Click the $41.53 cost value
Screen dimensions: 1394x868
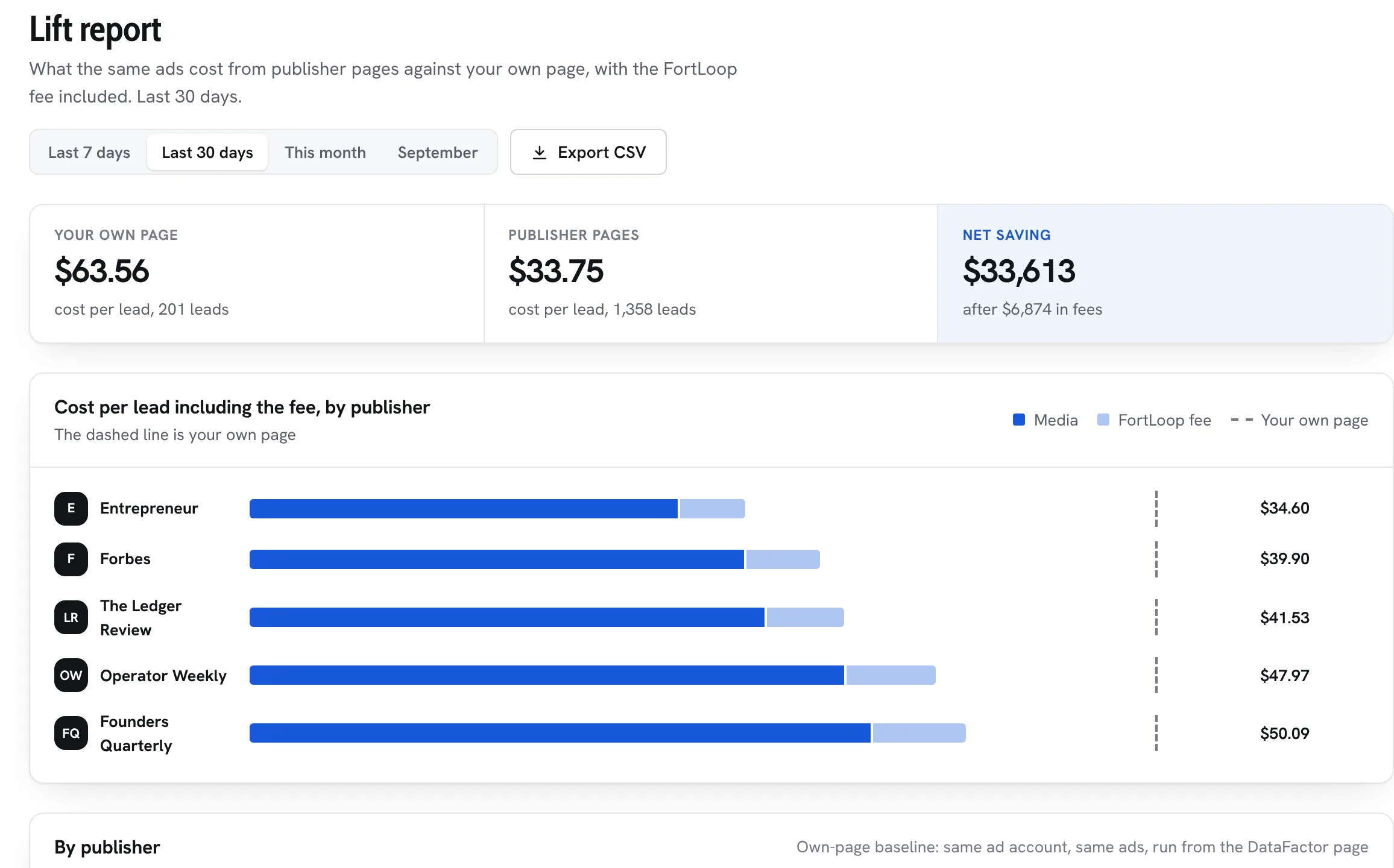click(x=1285, y=618)
